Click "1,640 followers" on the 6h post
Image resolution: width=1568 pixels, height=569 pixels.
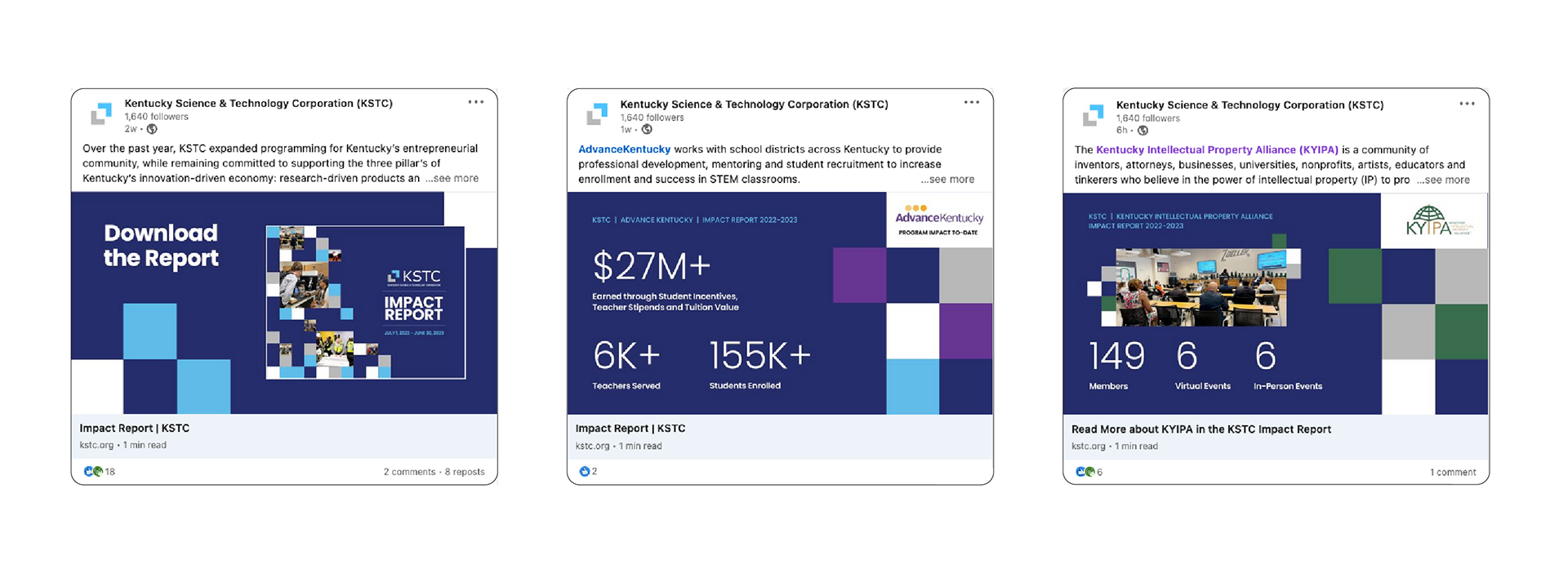(x=1147, y=118)
